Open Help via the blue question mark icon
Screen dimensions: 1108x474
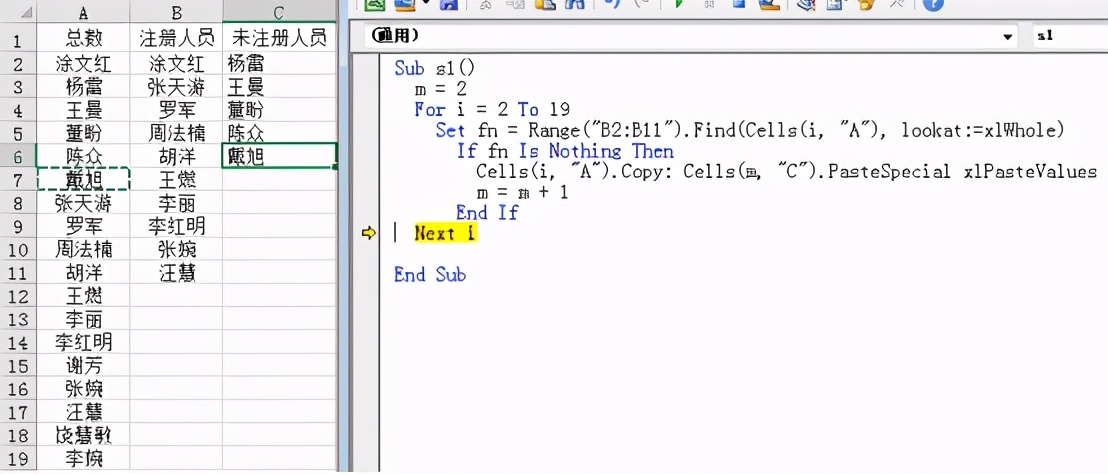pyautogui.click(x=933, y=4)
